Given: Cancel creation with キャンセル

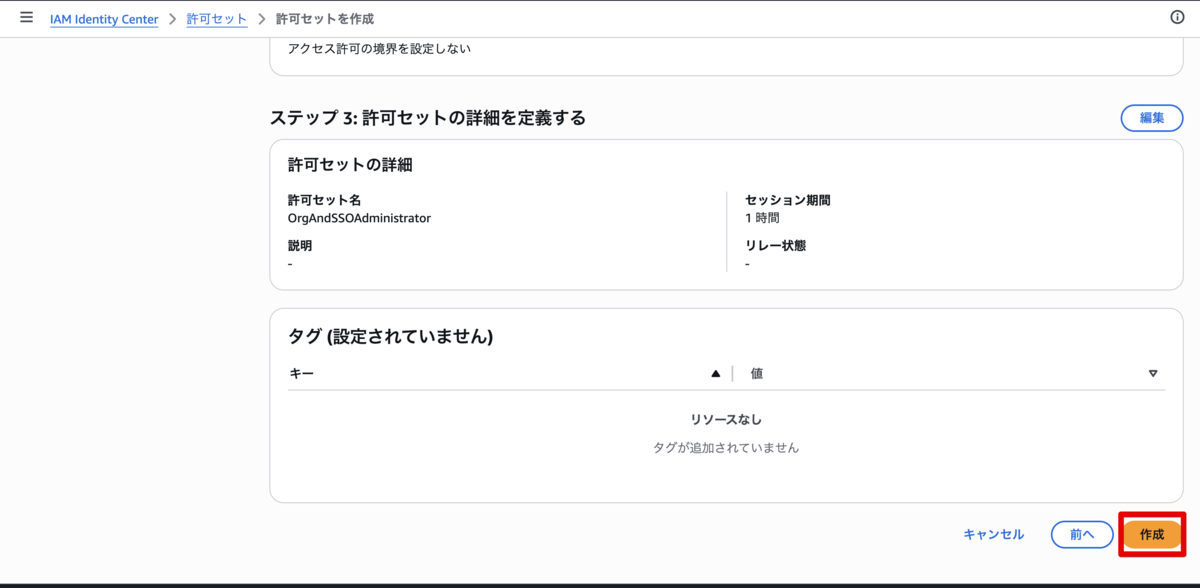Looking at the screenshot, I should click(x=993, y=534).
